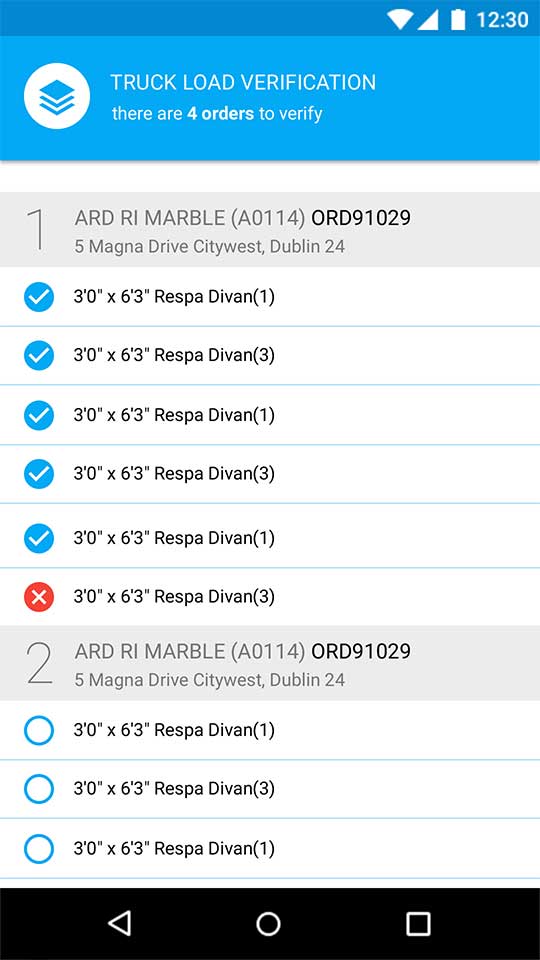Toggle fifth checked item Respa Divan(1) in order 1
Image resolution: width=540 pixels, height=960 pixels.
coord(39,538)
